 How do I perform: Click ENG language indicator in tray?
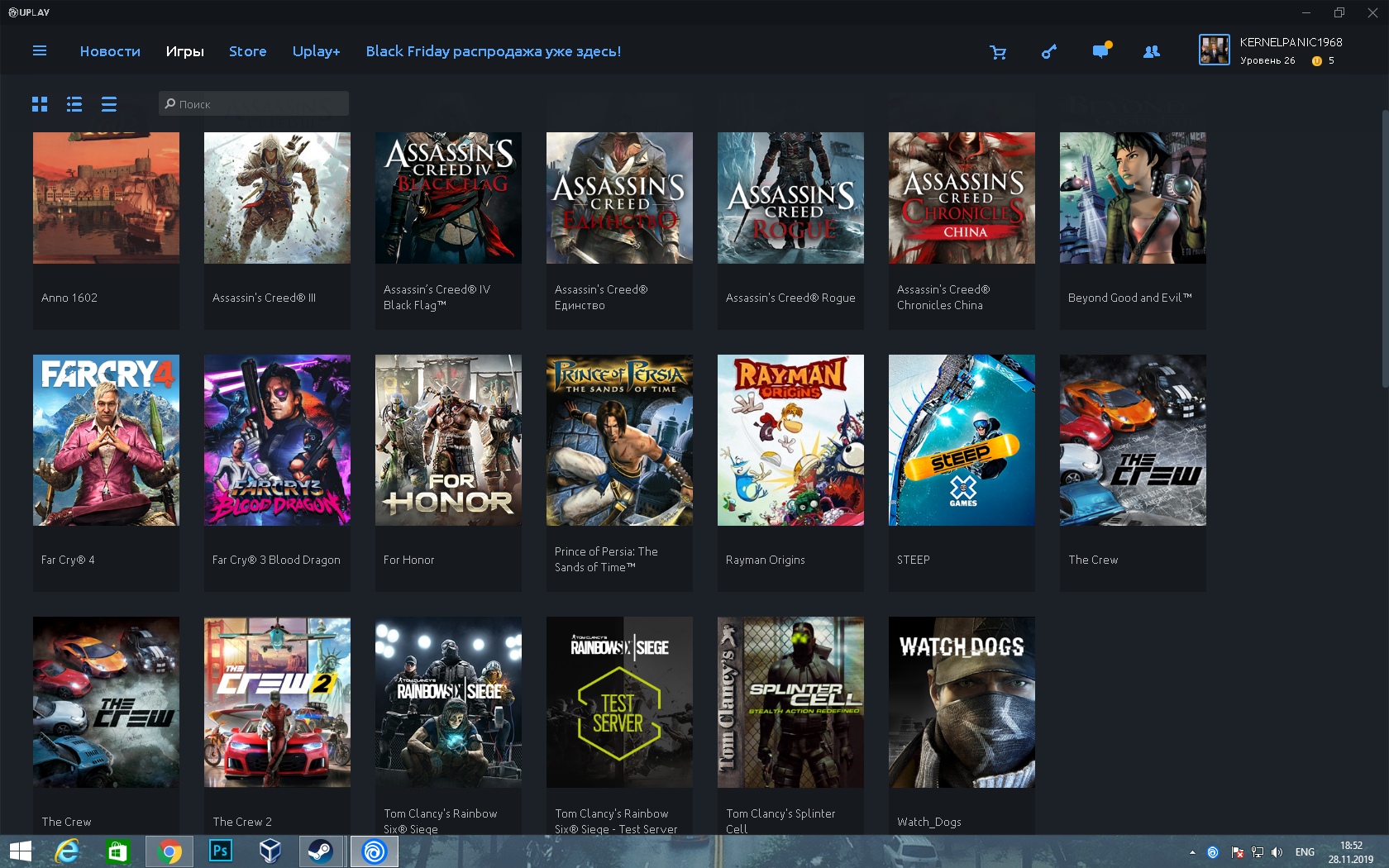pyautogui.click(x=1305, y=852)
